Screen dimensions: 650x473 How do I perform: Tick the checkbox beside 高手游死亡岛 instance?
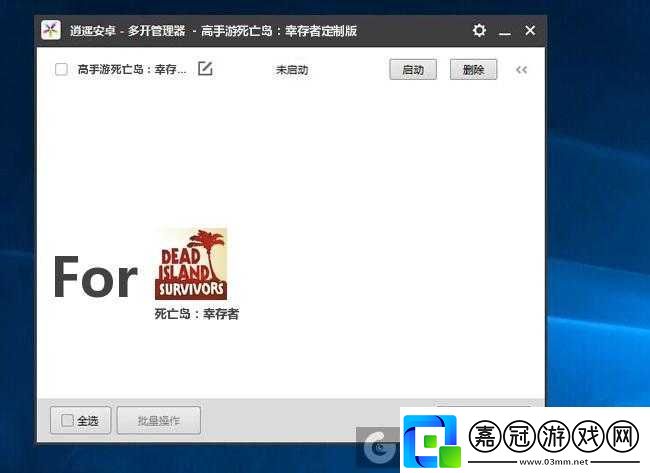coord(61,69)
